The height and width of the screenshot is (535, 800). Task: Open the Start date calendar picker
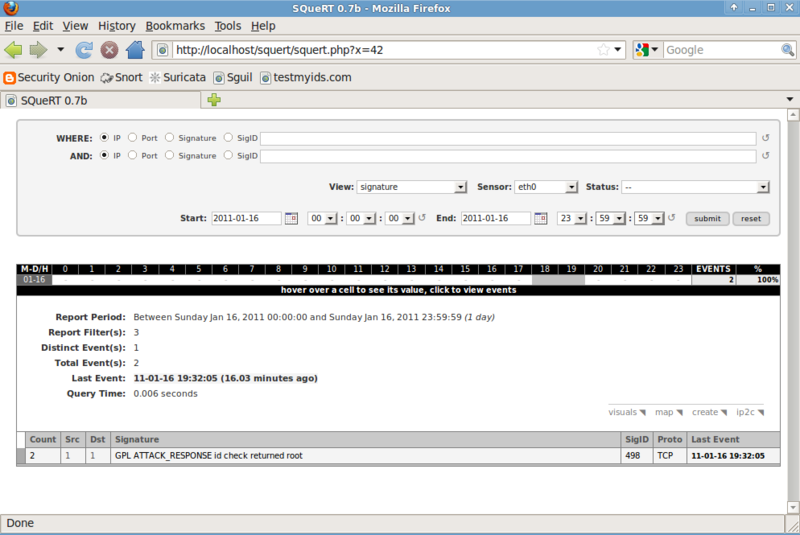pyautogui.click(x=291, y=218)
